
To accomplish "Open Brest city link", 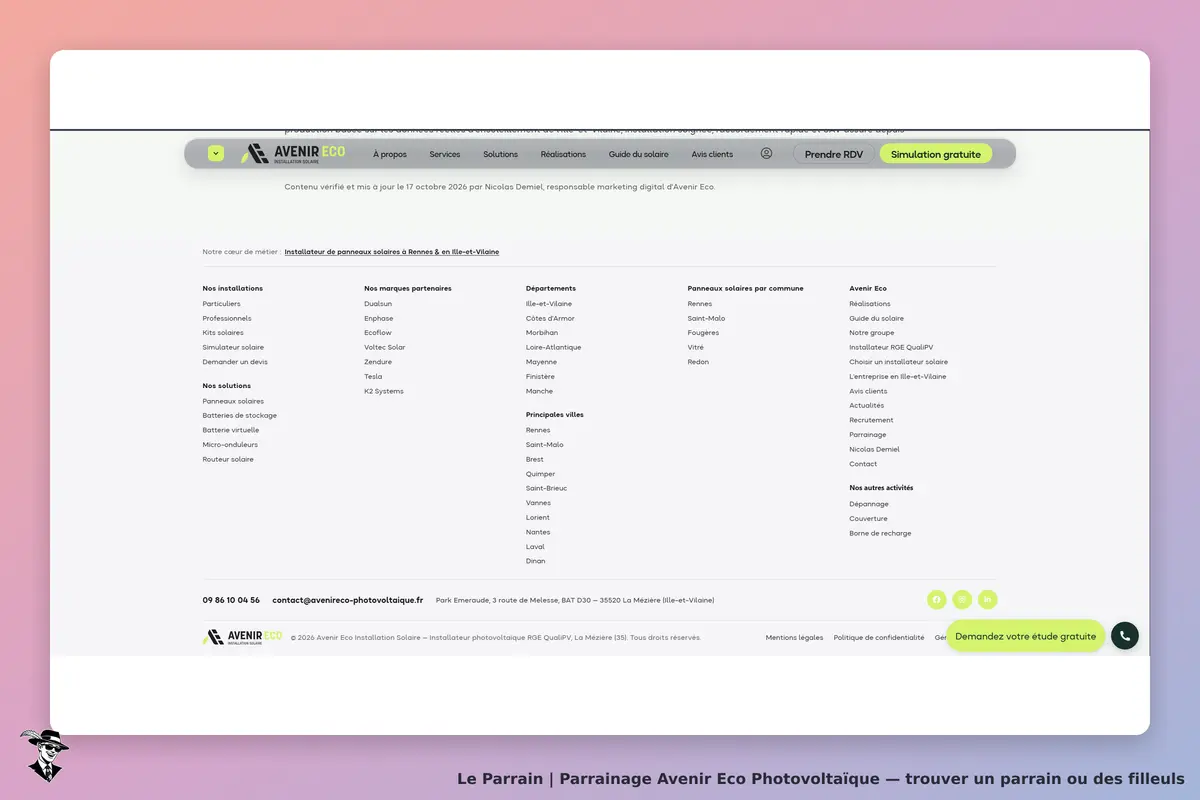I will (x=535, y=459).
